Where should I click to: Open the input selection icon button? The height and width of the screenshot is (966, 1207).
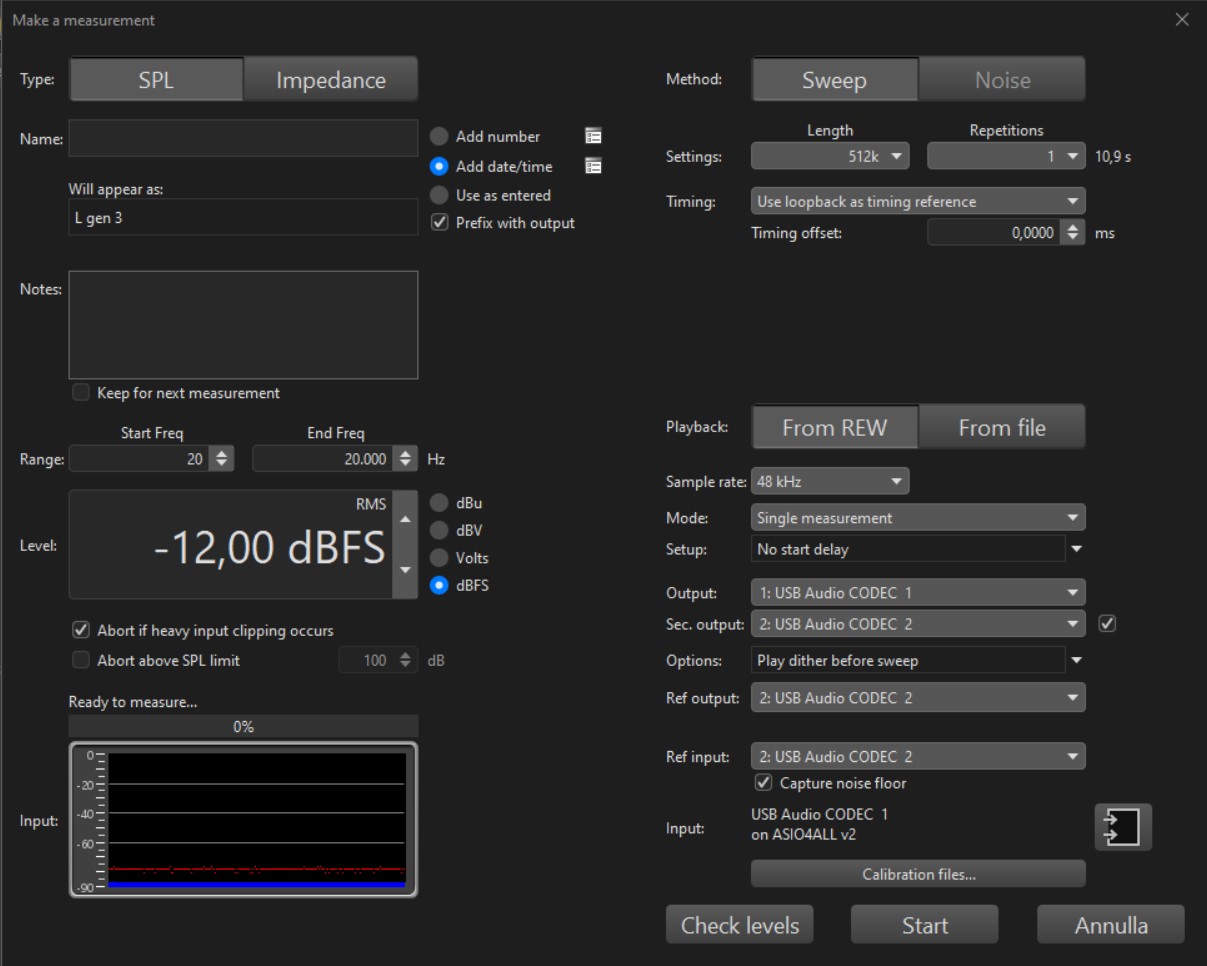[1123, 827]
